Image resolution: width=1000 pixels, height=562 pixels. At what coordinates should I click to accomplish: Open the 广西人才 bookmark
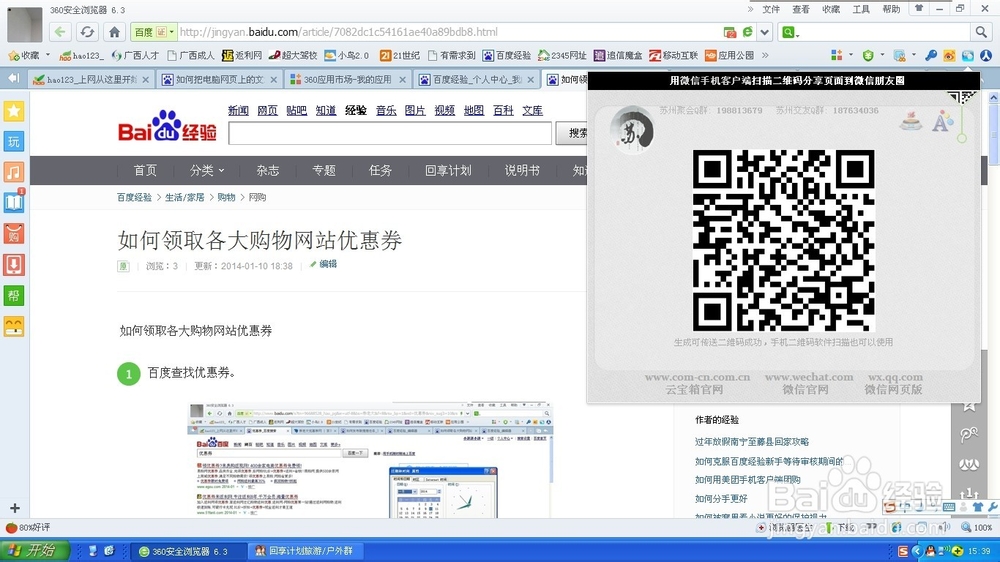click(135, 55)
